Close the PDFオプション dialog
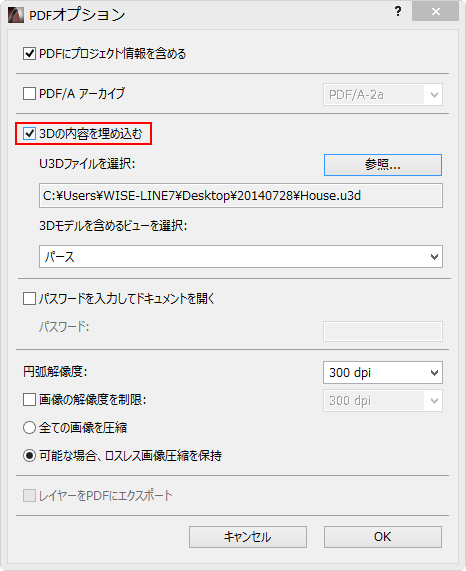Viewport: 466px width, 571px height. (x=435, y=12)
